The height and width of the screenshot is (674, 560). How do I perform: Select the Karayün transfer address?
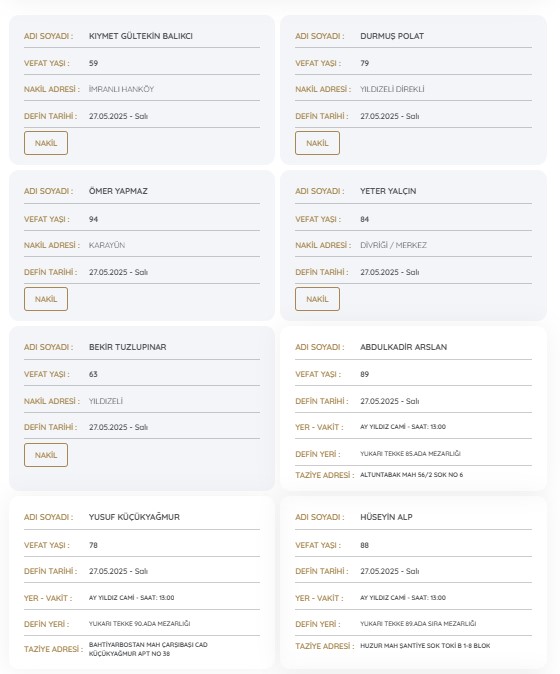click(x=107, y=245)
